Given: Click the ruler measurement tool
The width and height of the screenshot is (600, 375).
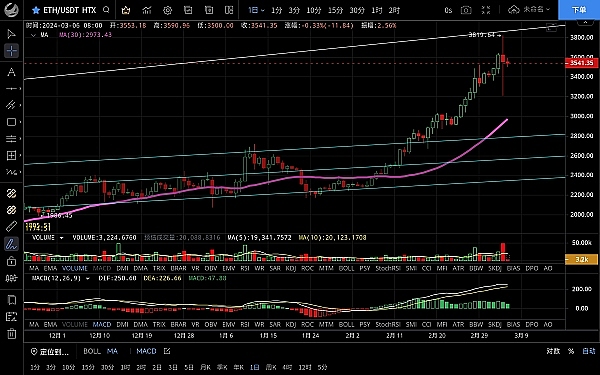Looking at the screenshot, I should (11, 226).
